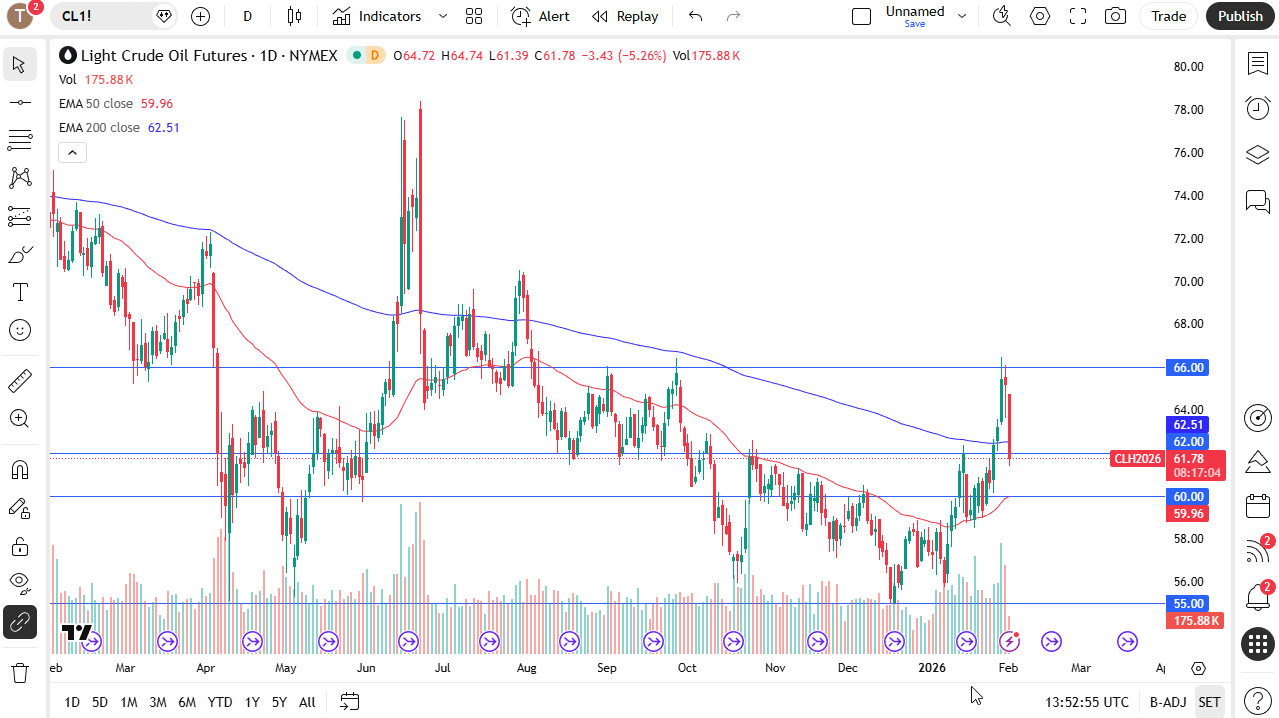Expand the Indicators favorites dropdown arrow
The width and height of the screenshot is (1279, 718).
(x=442, y=16)
